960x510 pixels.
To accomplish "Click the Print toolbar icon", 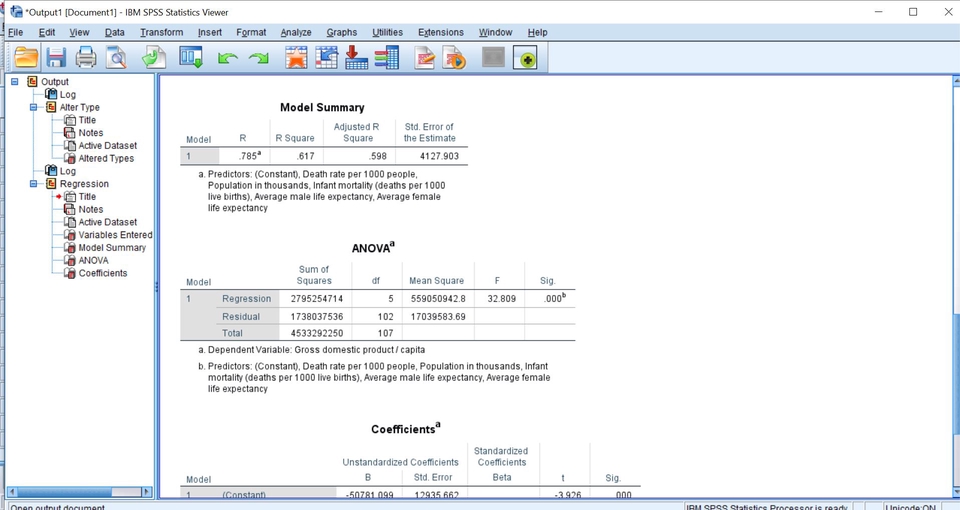I will coord(86,58).
